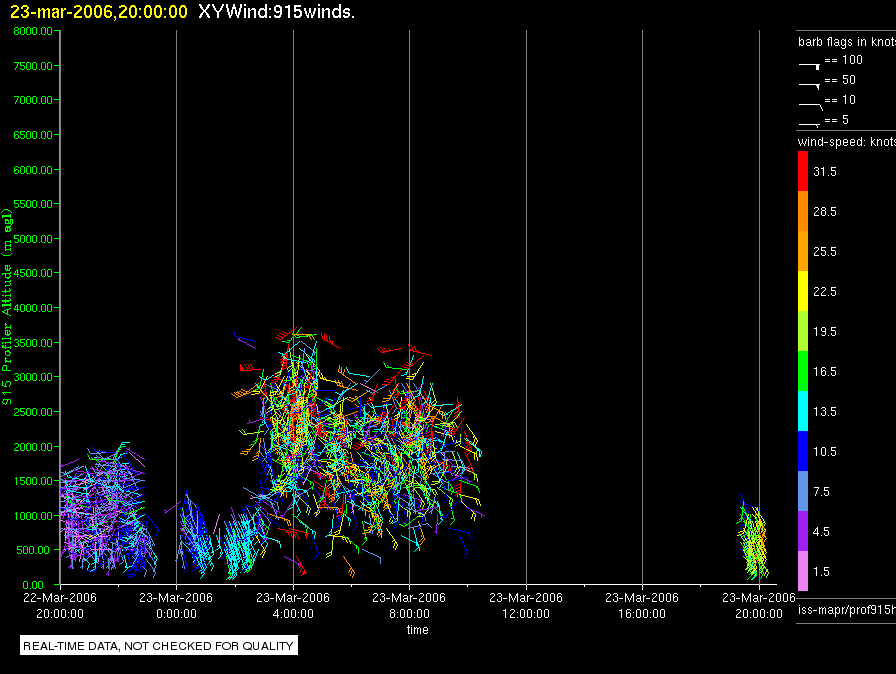Click the XYWind:915winds plot title
Screen dimensions: 896x674
[276, 11]
